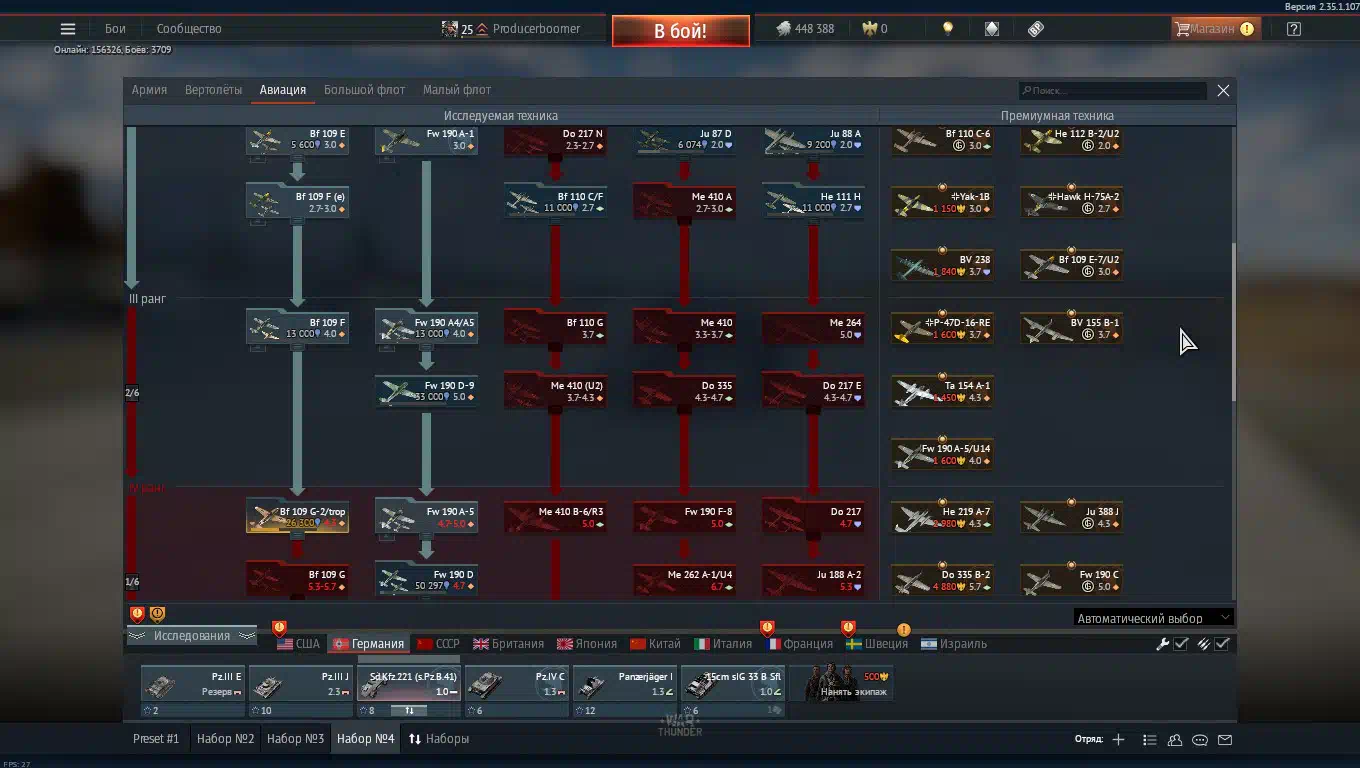1360x768 pixels.
Task: Select the Pz.IV C crew slot
Action: pyautogui.click(x=517, y=692)
